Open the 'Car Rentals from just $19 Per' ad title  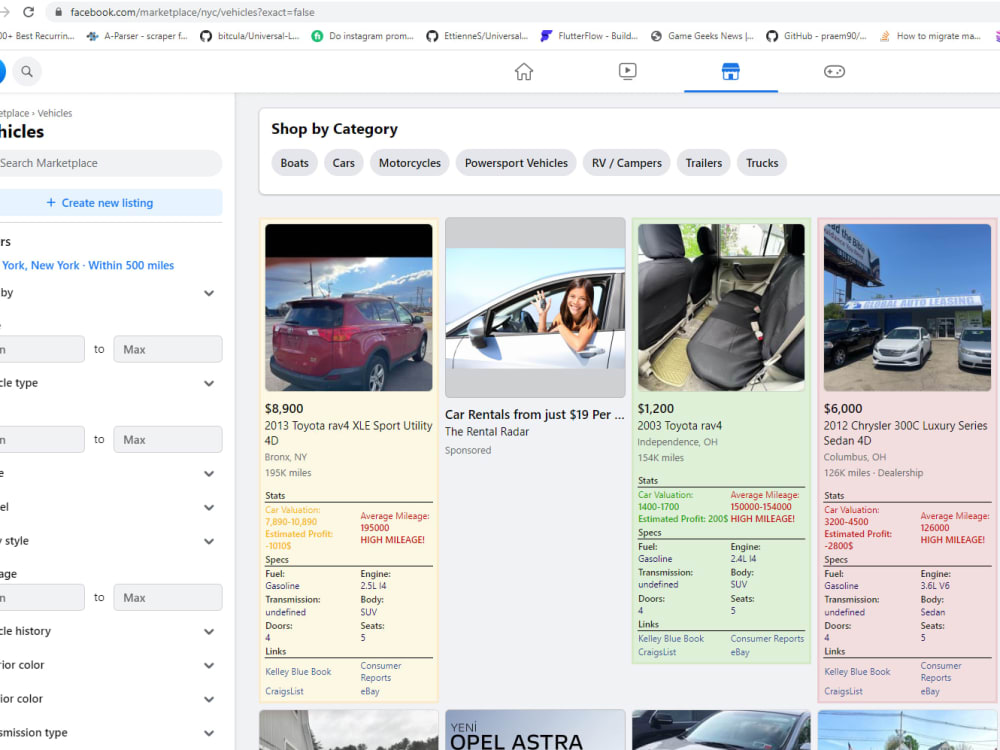point(534,415)
